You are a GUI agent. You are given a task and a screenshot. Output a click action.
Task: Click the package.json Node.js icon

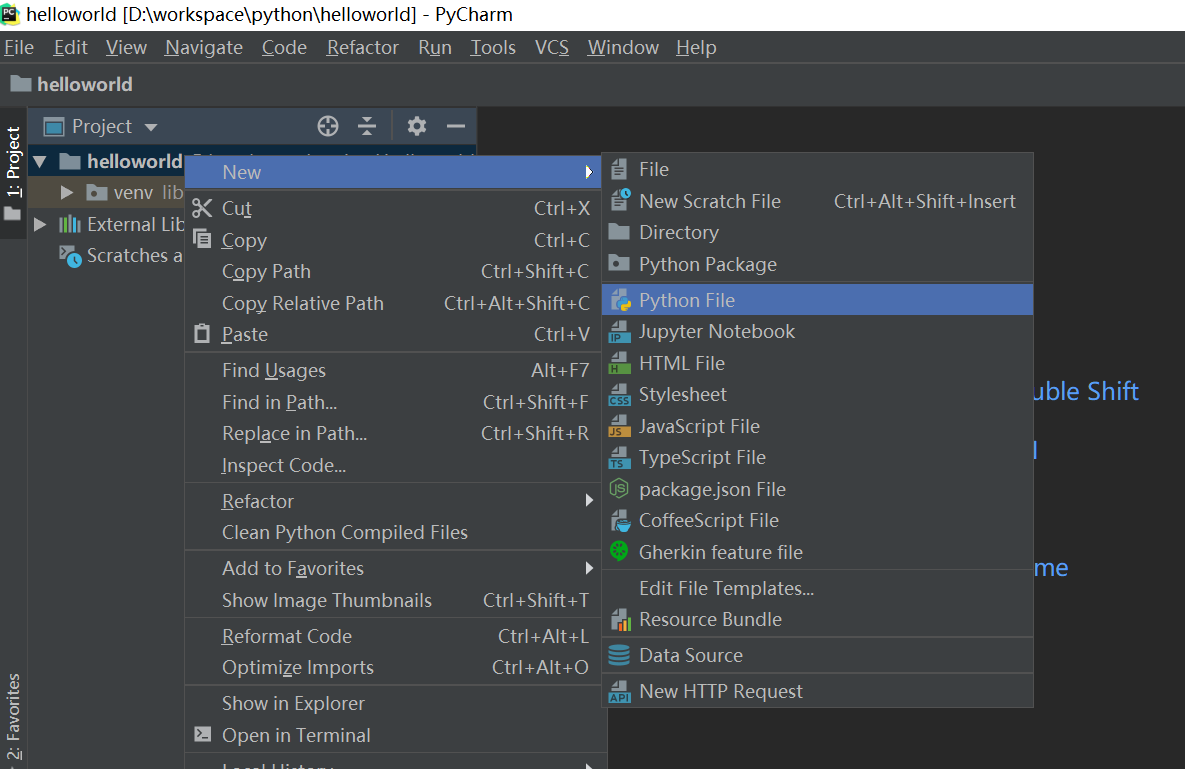[619, 489]
